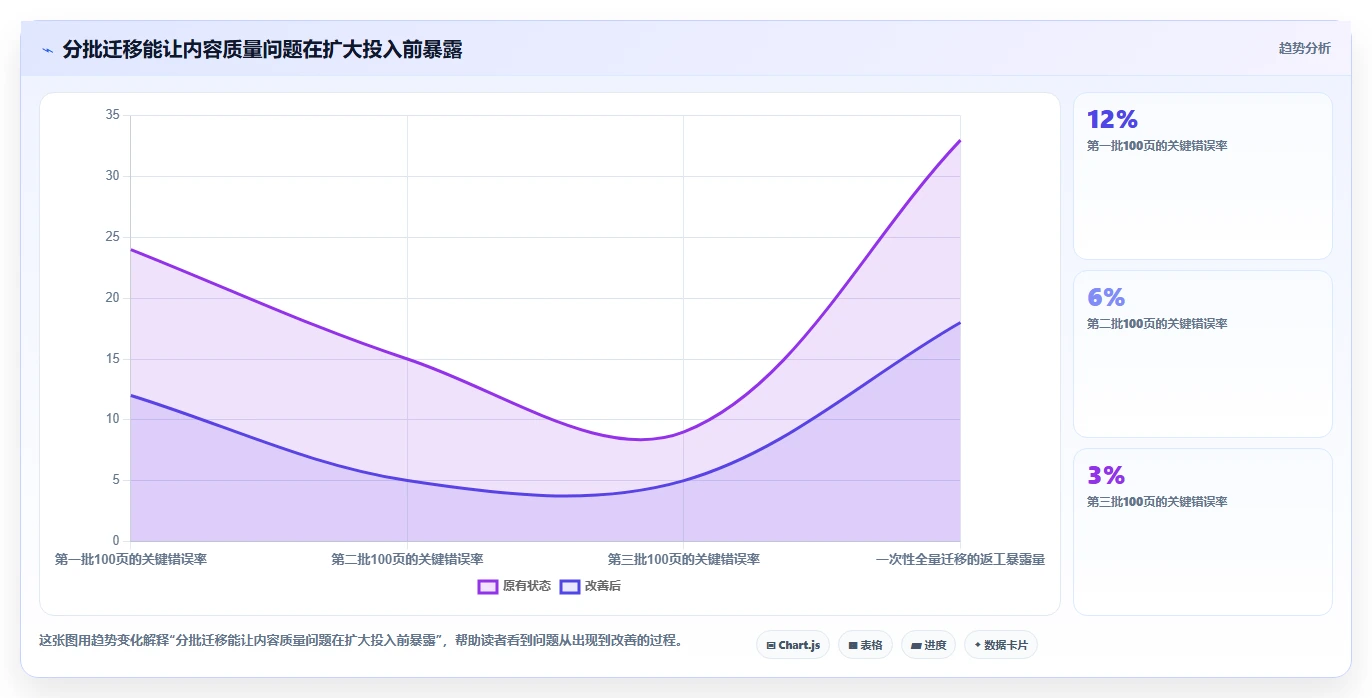Select the 表格 tag
This screenshot has width=1372, height=698.
point(865,645)
